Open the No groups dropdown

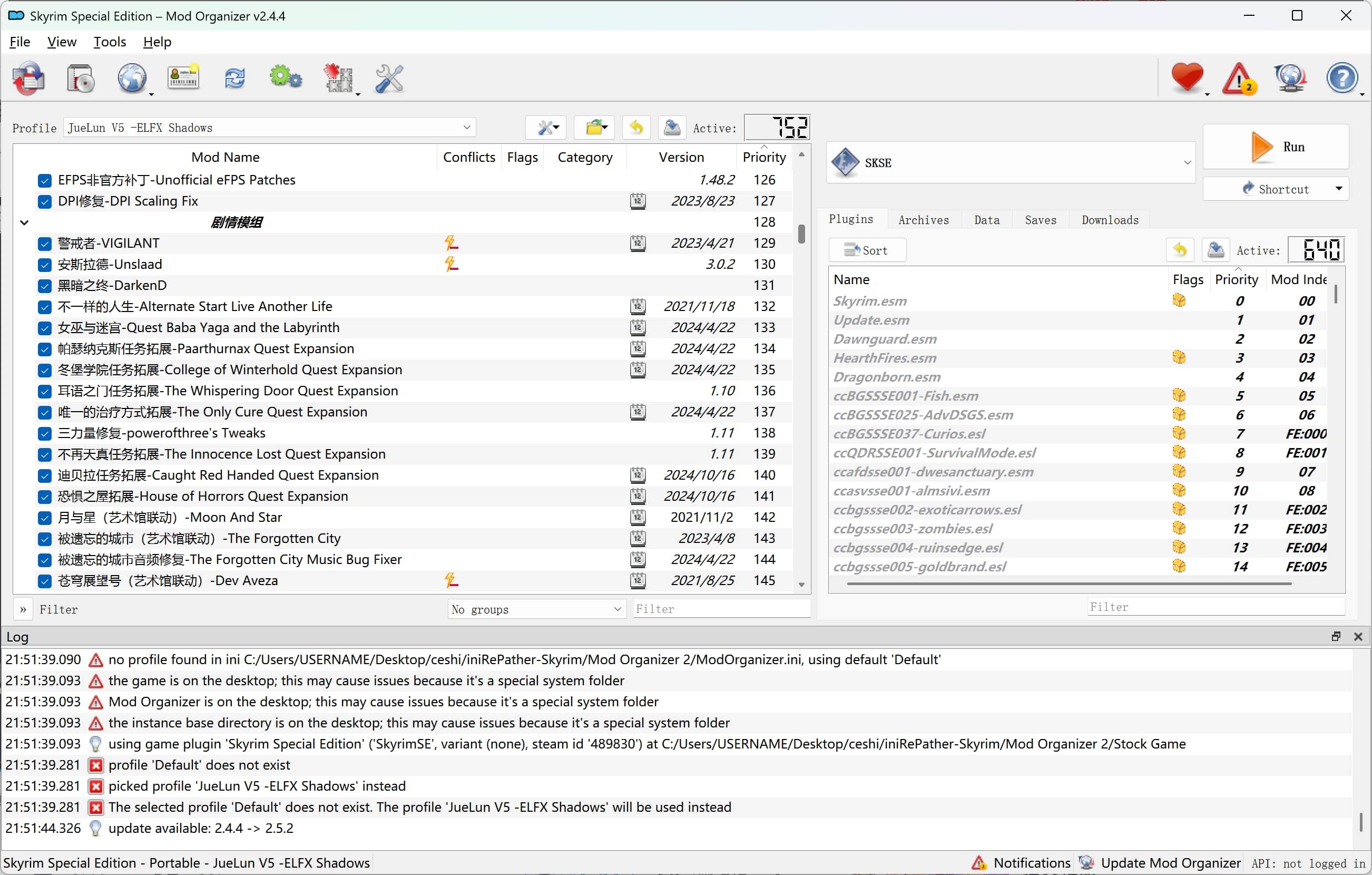click(536, 609)
